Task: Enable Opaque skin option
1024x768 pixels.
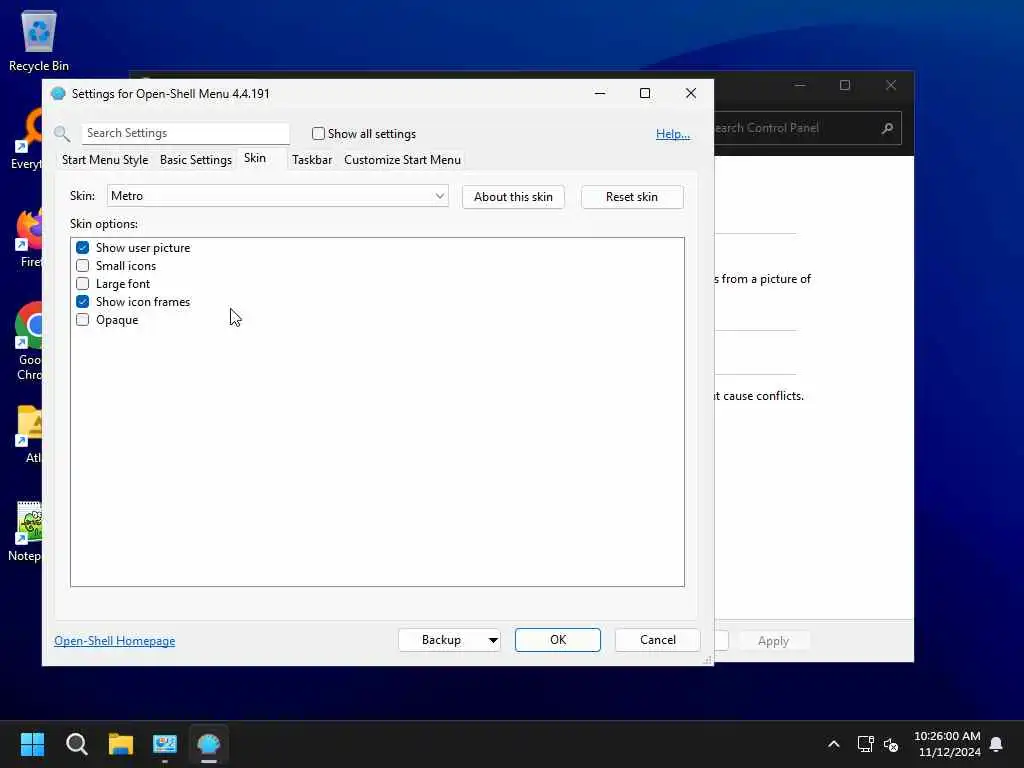Action: [x=82, y=319]
